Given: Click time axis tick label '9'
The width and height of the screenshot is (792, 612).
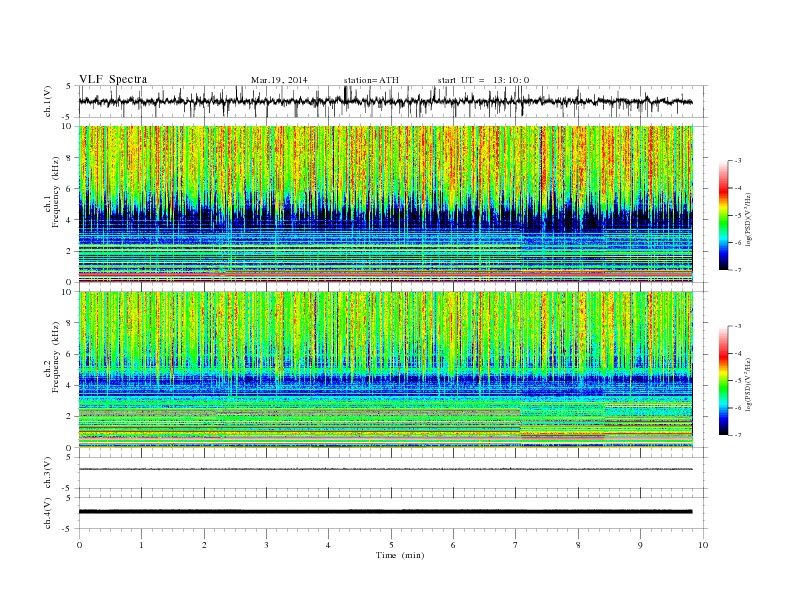Looking at the screenshot, I should [x=640, y=545].
